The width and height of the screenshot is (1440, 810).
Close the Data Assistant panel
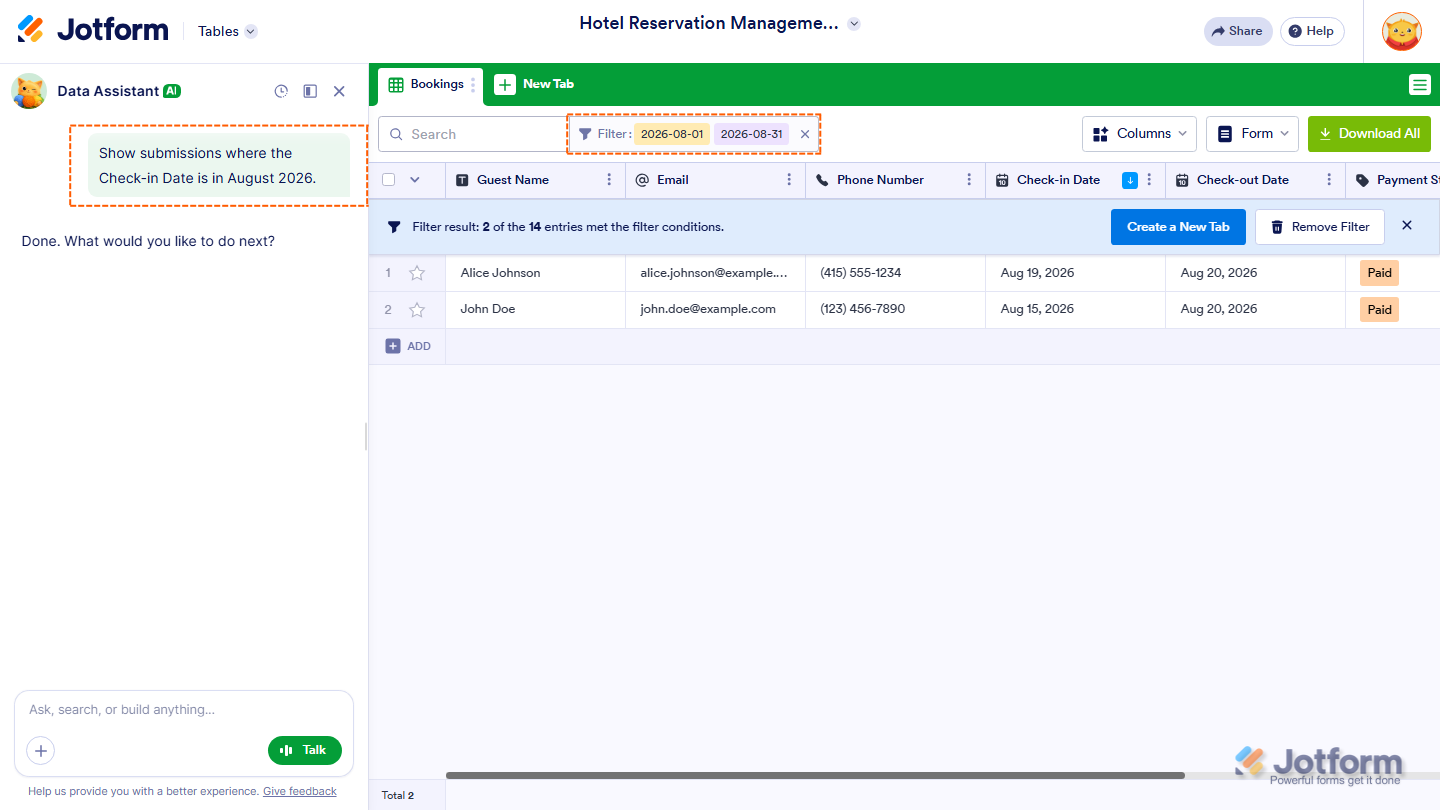tap(339, 91)
